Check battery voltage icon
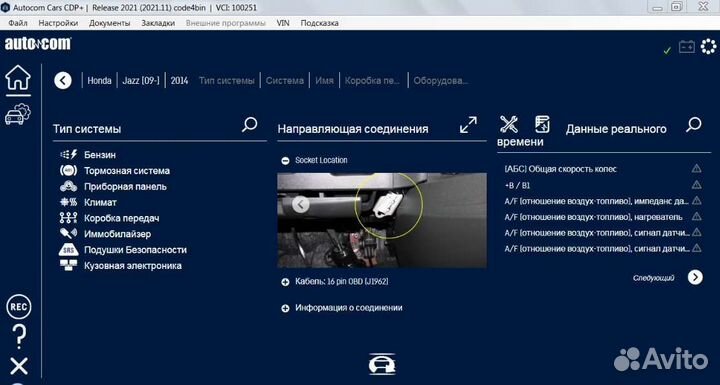 [687, 46]
